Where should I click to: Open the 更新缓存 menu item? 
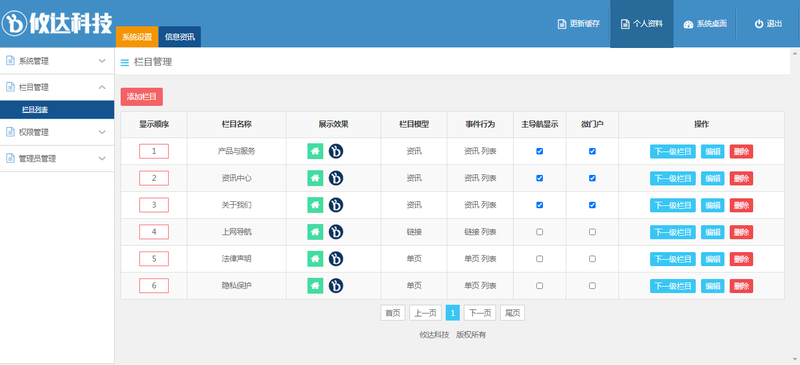(579, 23)
